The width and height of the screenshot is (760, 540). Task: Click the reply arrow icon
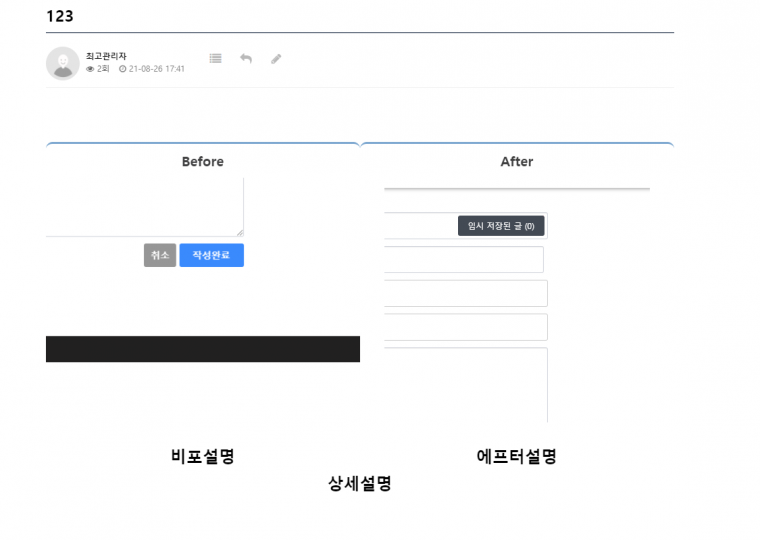[246, 59]
